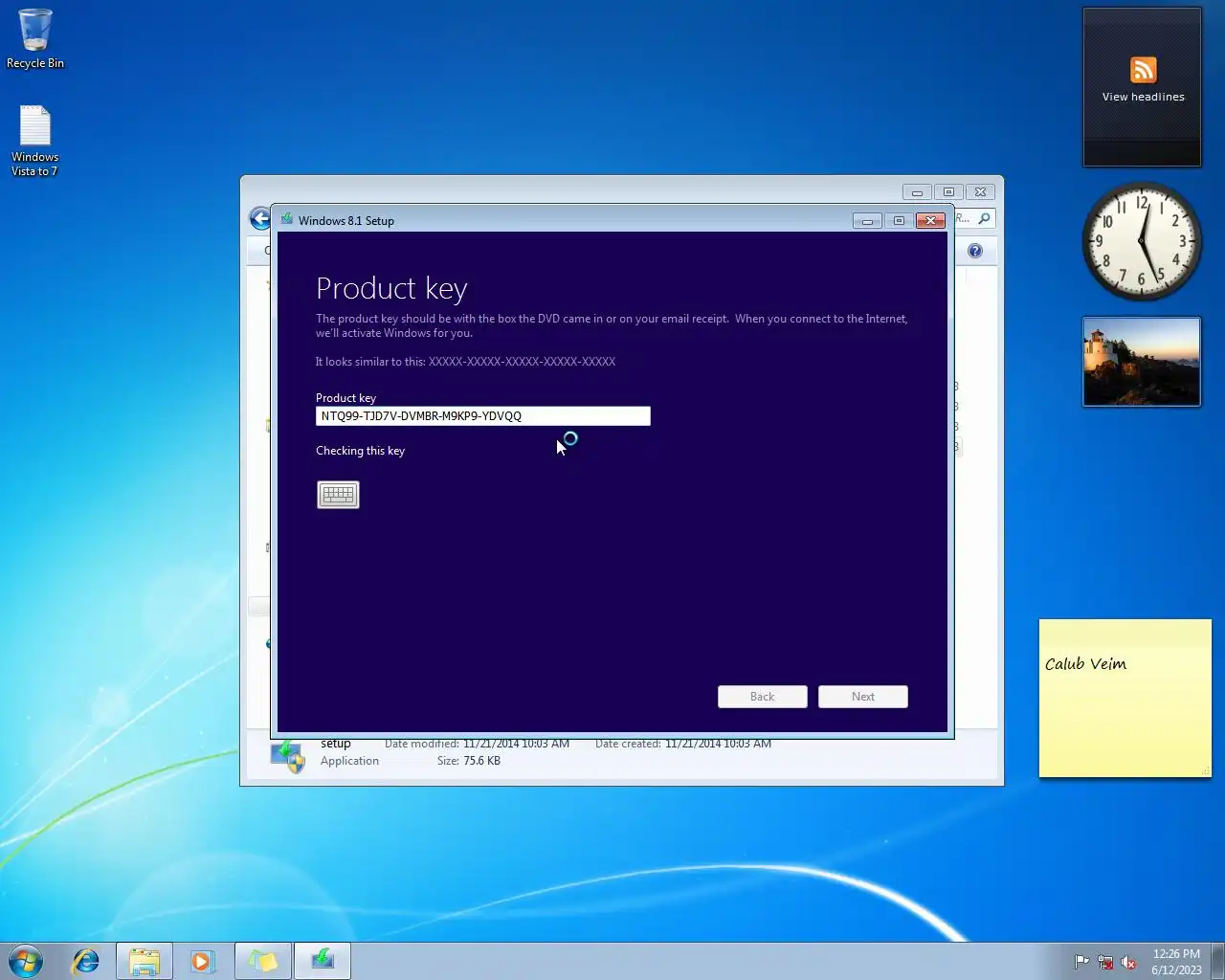Launch Internet Explorer from taskbar
The height and width of the screenshot is (980, 1225).
[x=86, y=961]
